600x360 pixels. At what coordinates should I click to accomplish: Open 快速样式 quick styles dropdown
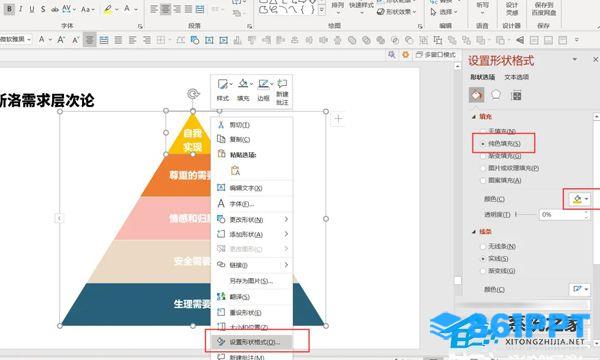pyautogui.click(x=362, y=8)
